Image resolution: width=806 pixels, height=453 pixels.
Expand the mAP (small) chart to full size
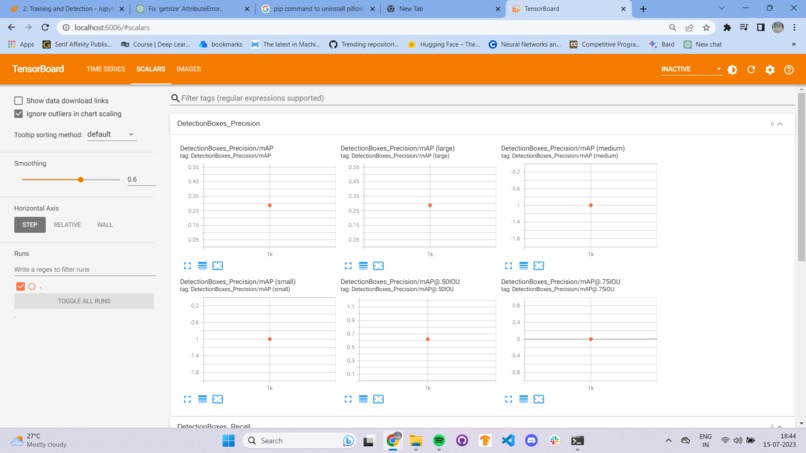click(187, 399)
